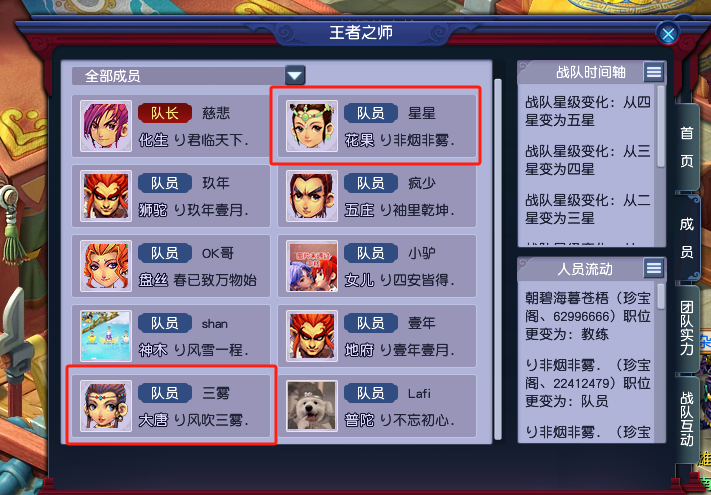The width and height of the screenshot is (711, 495).
Task: Switch to the 首页 side tab
Action: point(687,147)
